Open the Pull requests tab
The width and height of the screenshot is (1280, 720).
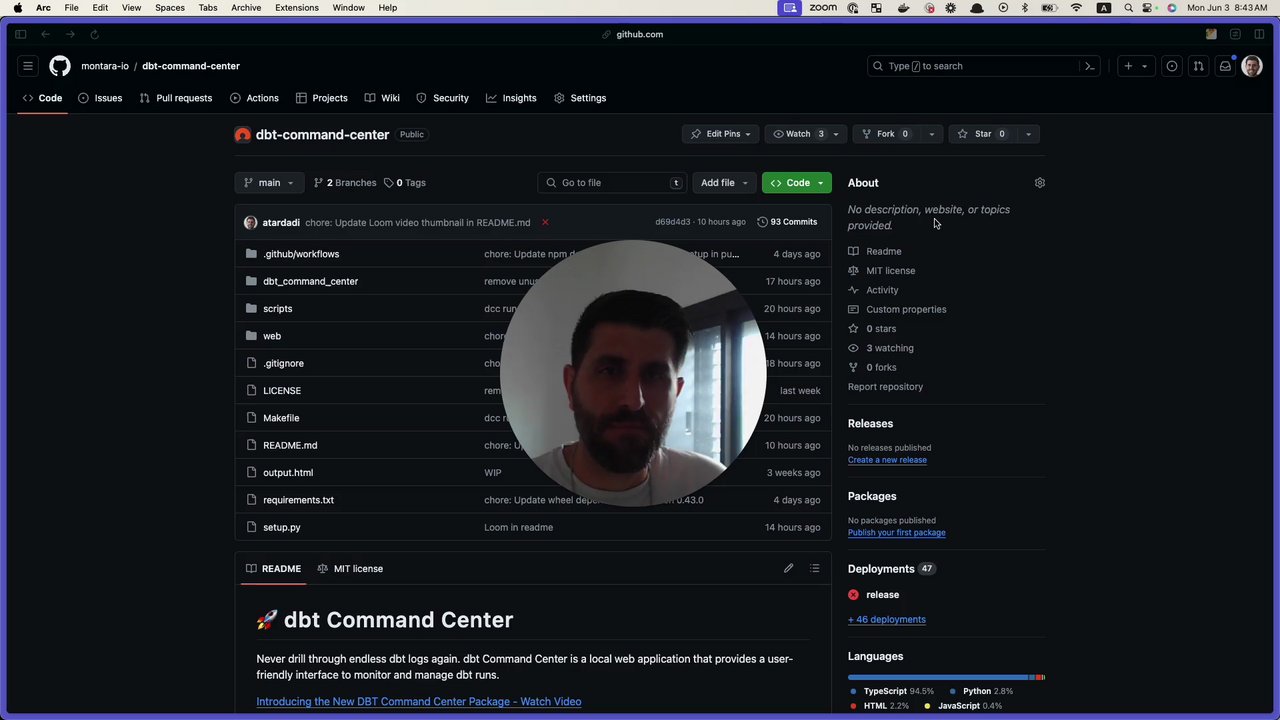tap(176, 98)
